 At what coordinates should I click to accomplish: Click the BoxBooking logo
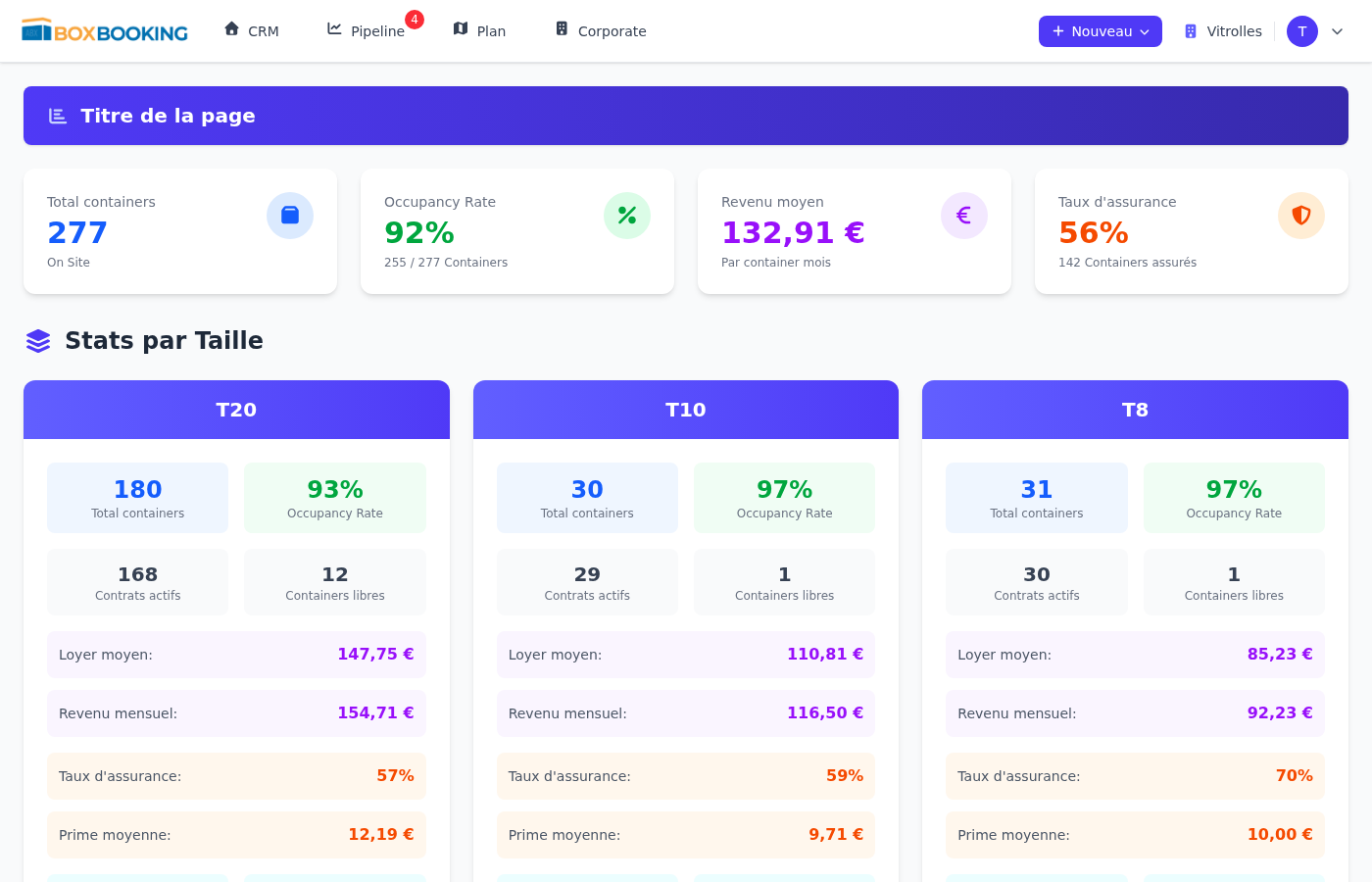[x=105, y=31]
